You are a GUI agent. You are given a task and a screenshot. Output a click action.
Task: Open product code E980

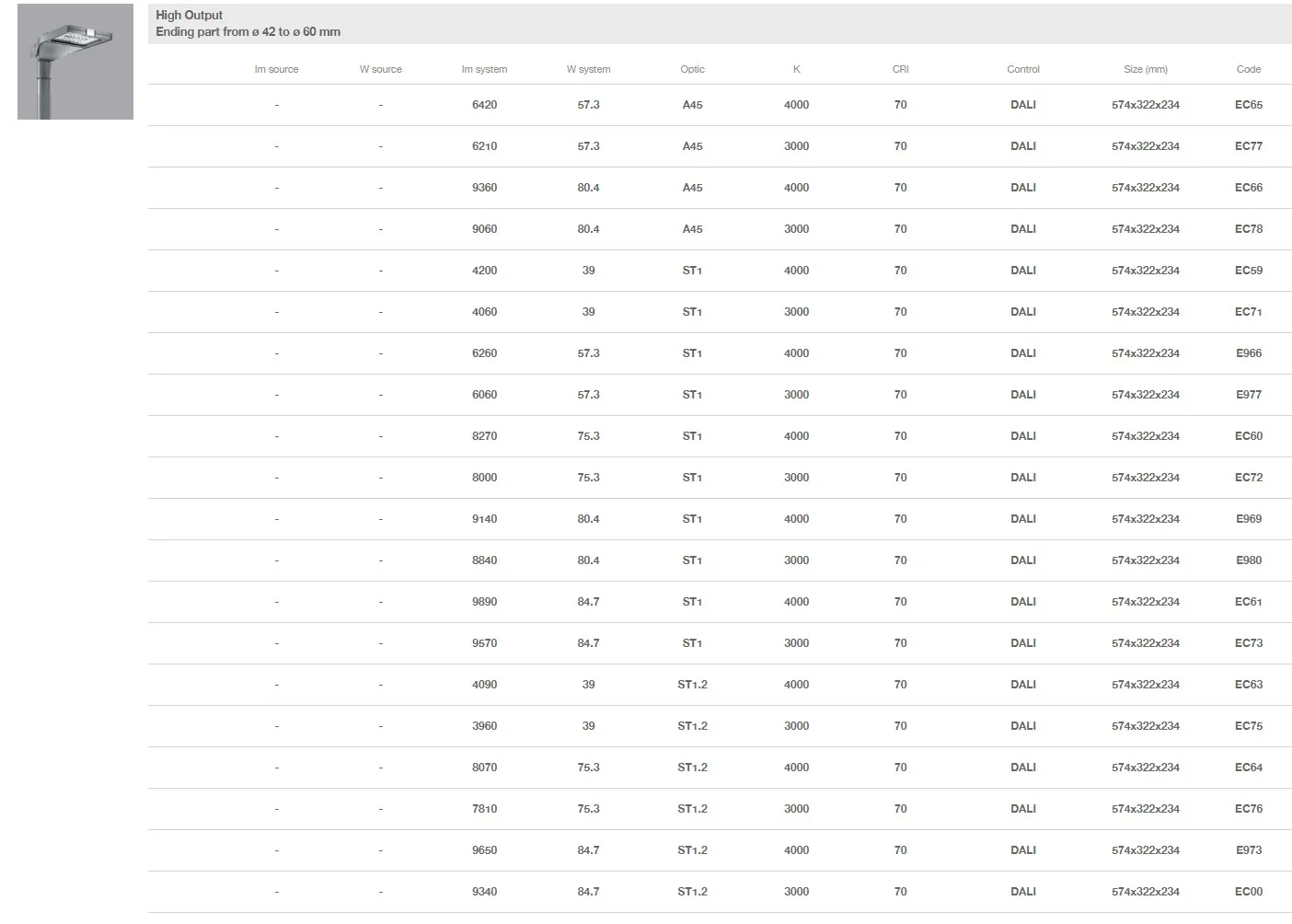1248,560
